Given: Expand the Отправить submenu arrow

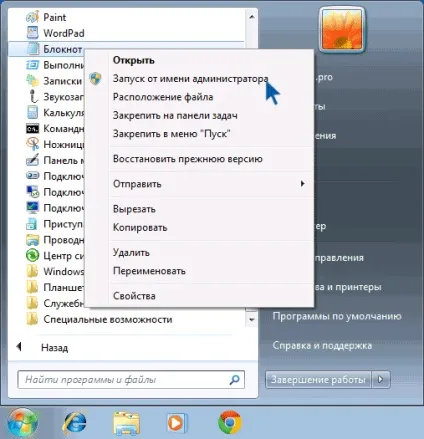Looking at the screenshot, I should (302, 184).
